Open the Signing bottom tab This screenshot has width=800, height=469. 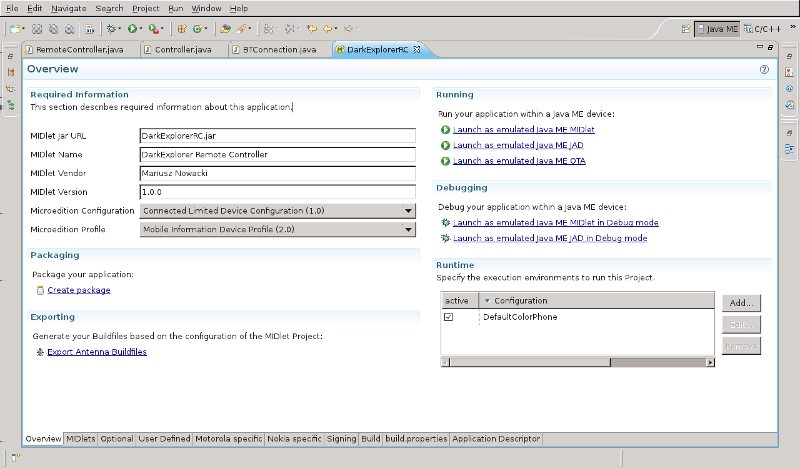[x=341, y=439]
